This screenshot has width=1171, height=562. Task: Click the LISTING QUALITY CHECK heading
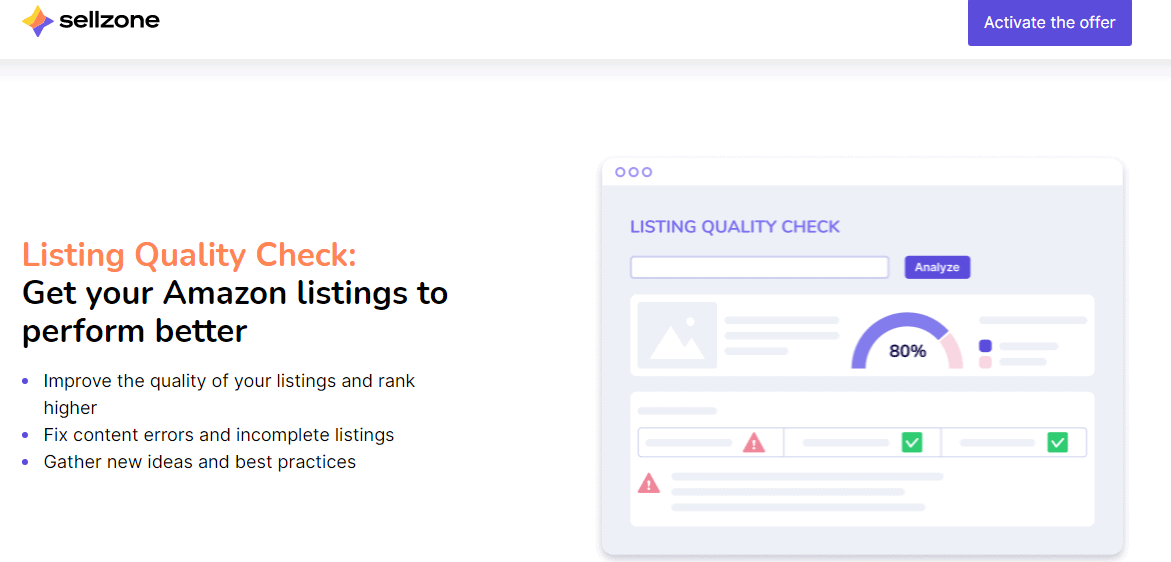pos(735,227)
